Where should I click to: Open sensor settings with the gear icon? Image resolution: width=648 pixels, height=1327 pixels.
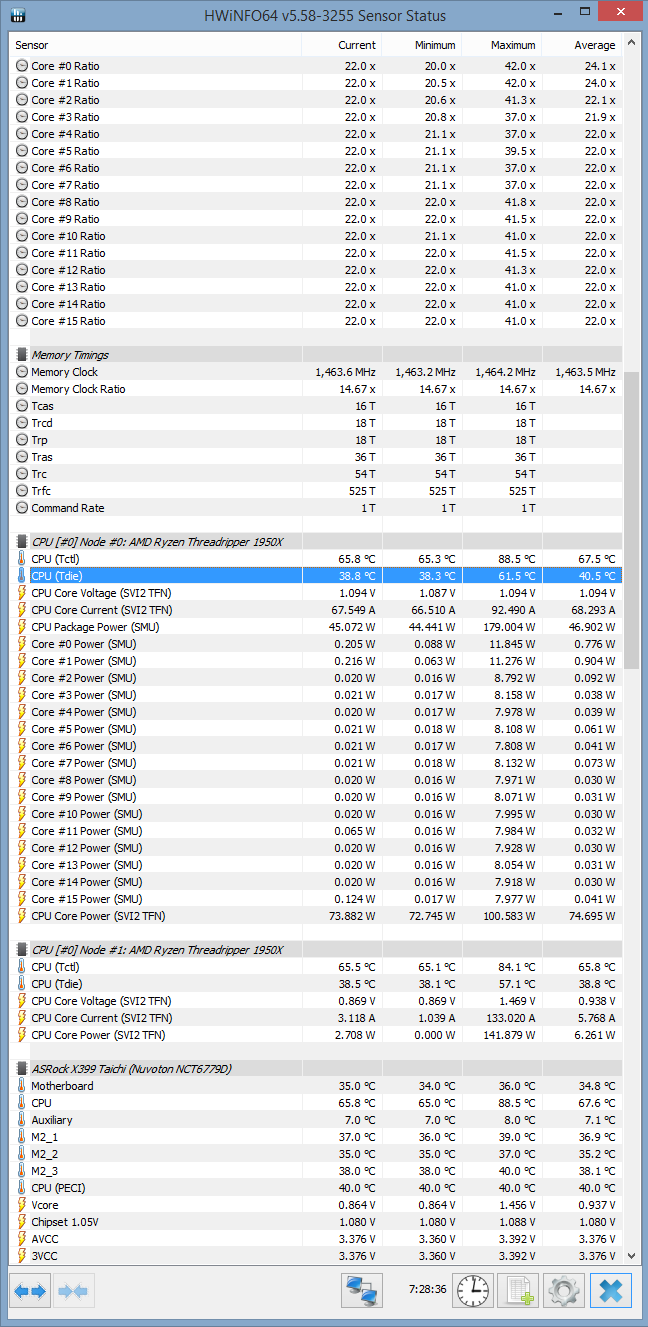pos(564,1291)
